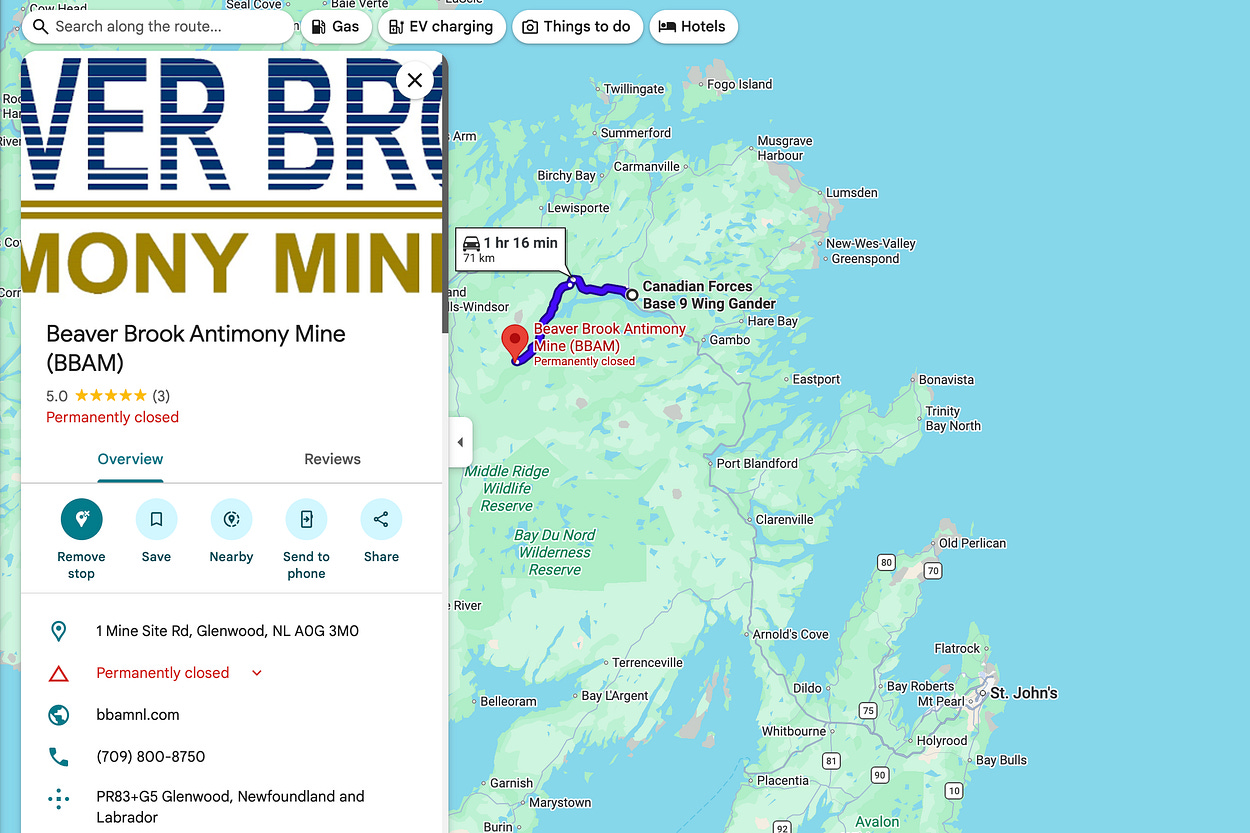Click the Search along the route field
The image size is (1250, 833).
pyautogui.click(x=160, y=27)
